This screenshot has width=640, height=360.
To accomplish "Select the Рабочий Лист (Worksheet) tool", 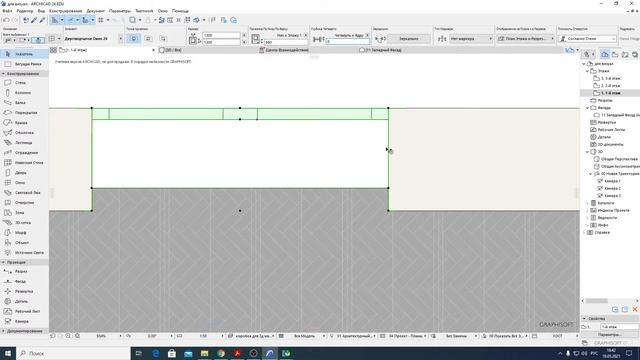I will 24,311.
